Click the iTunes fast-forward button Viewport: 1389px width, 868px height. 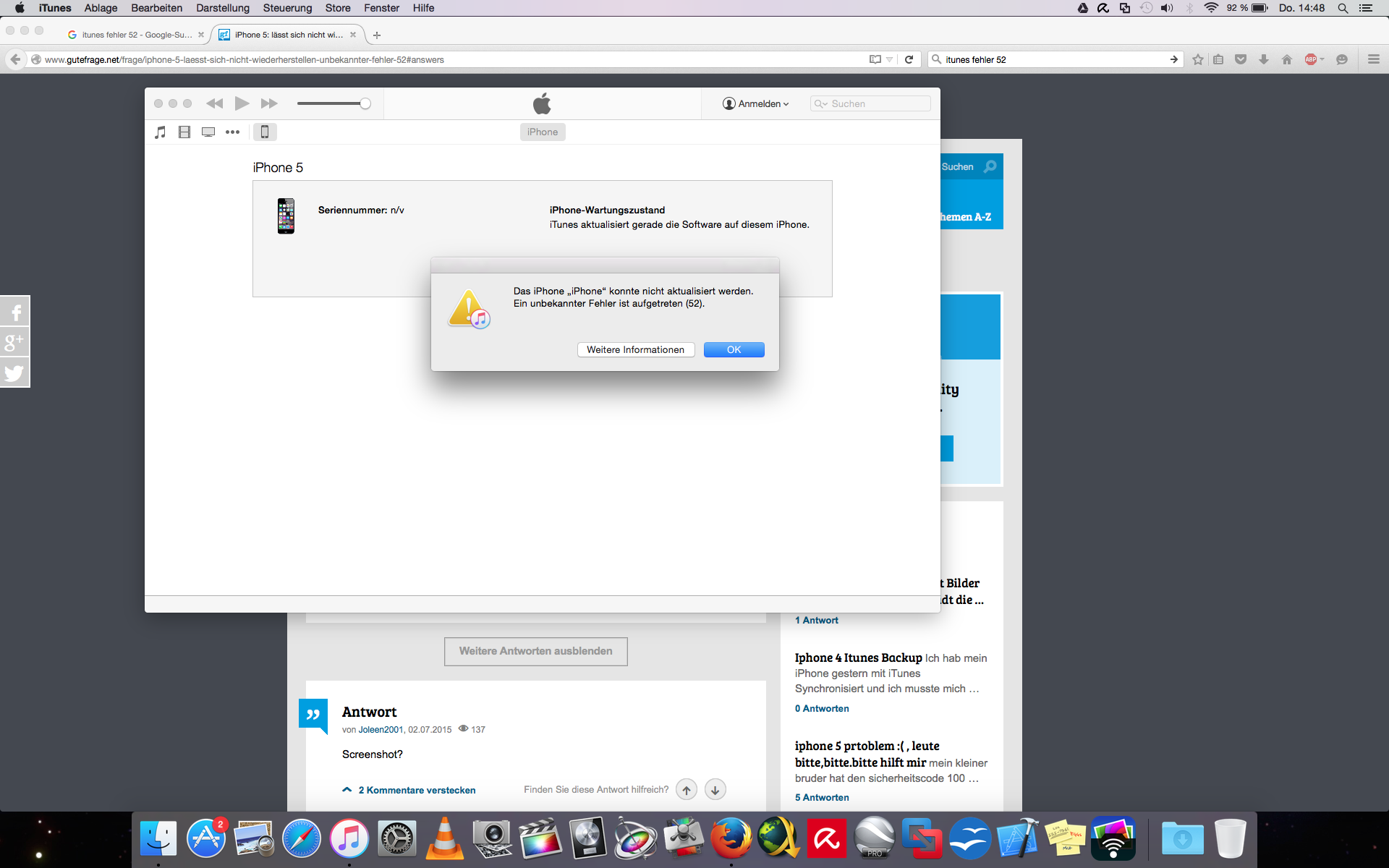click(269, 103)
